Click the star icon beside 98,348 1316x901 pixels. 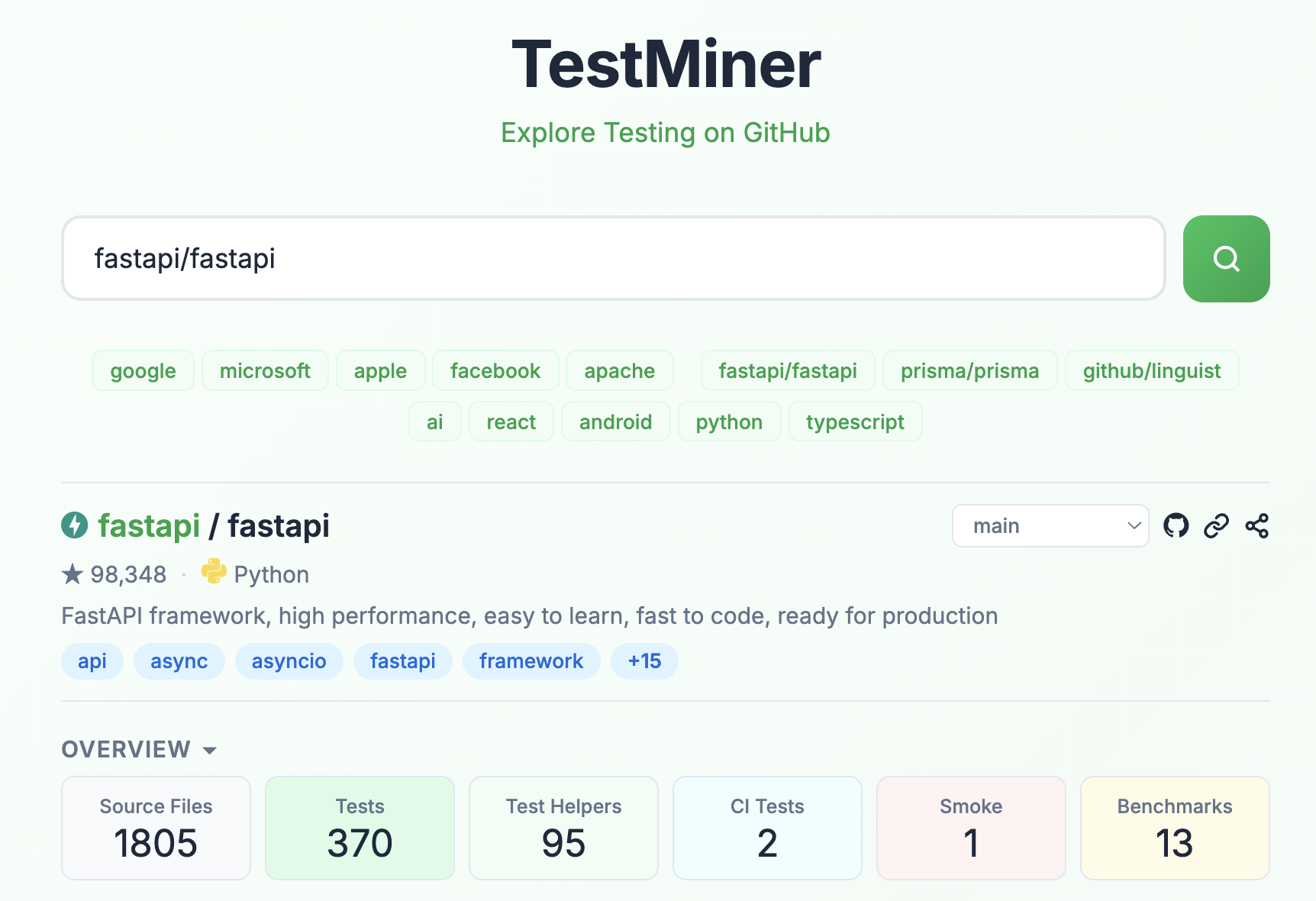[73, 574]
